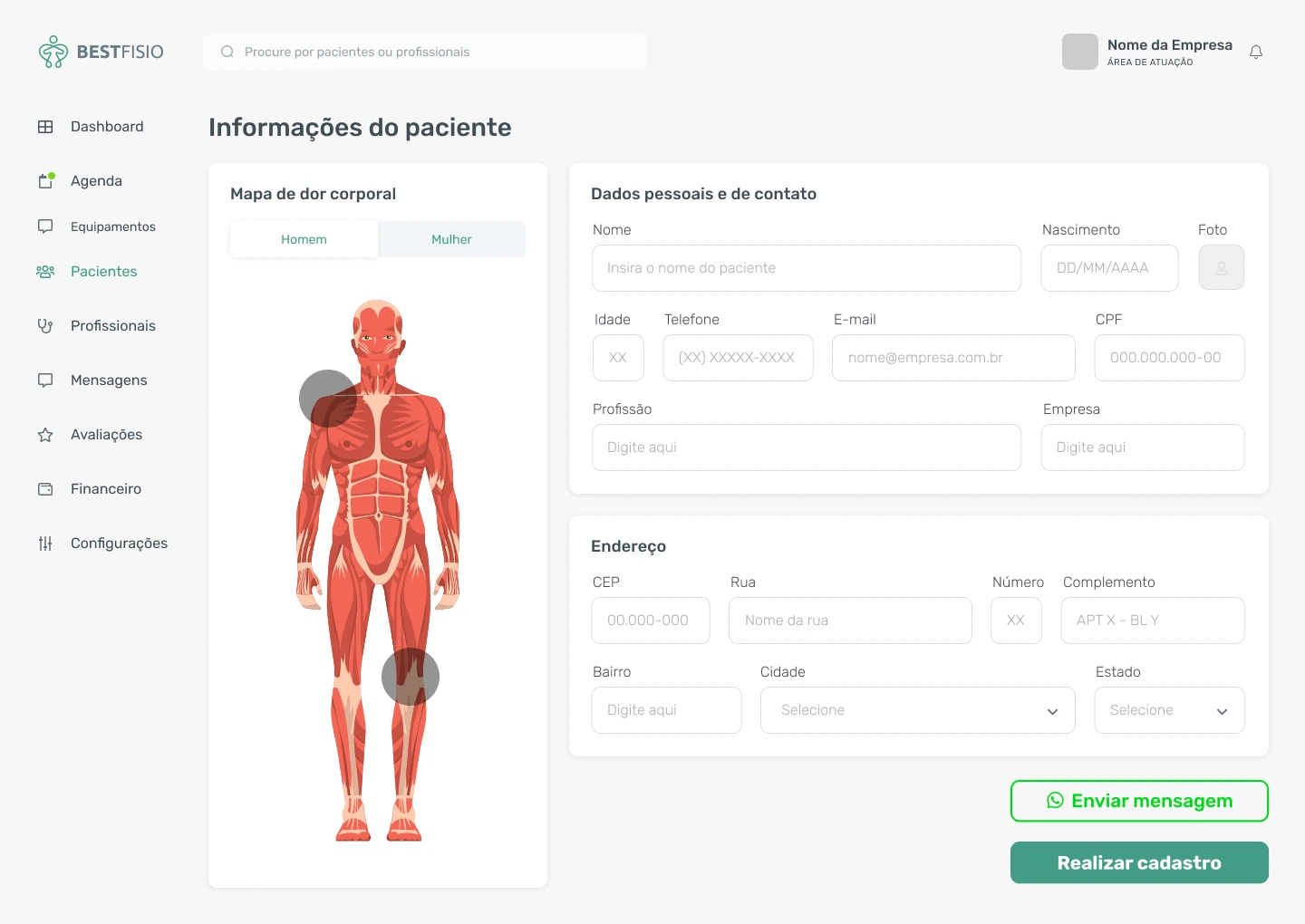
Task: Switch body map to Homem
Action: coord(304,239)
